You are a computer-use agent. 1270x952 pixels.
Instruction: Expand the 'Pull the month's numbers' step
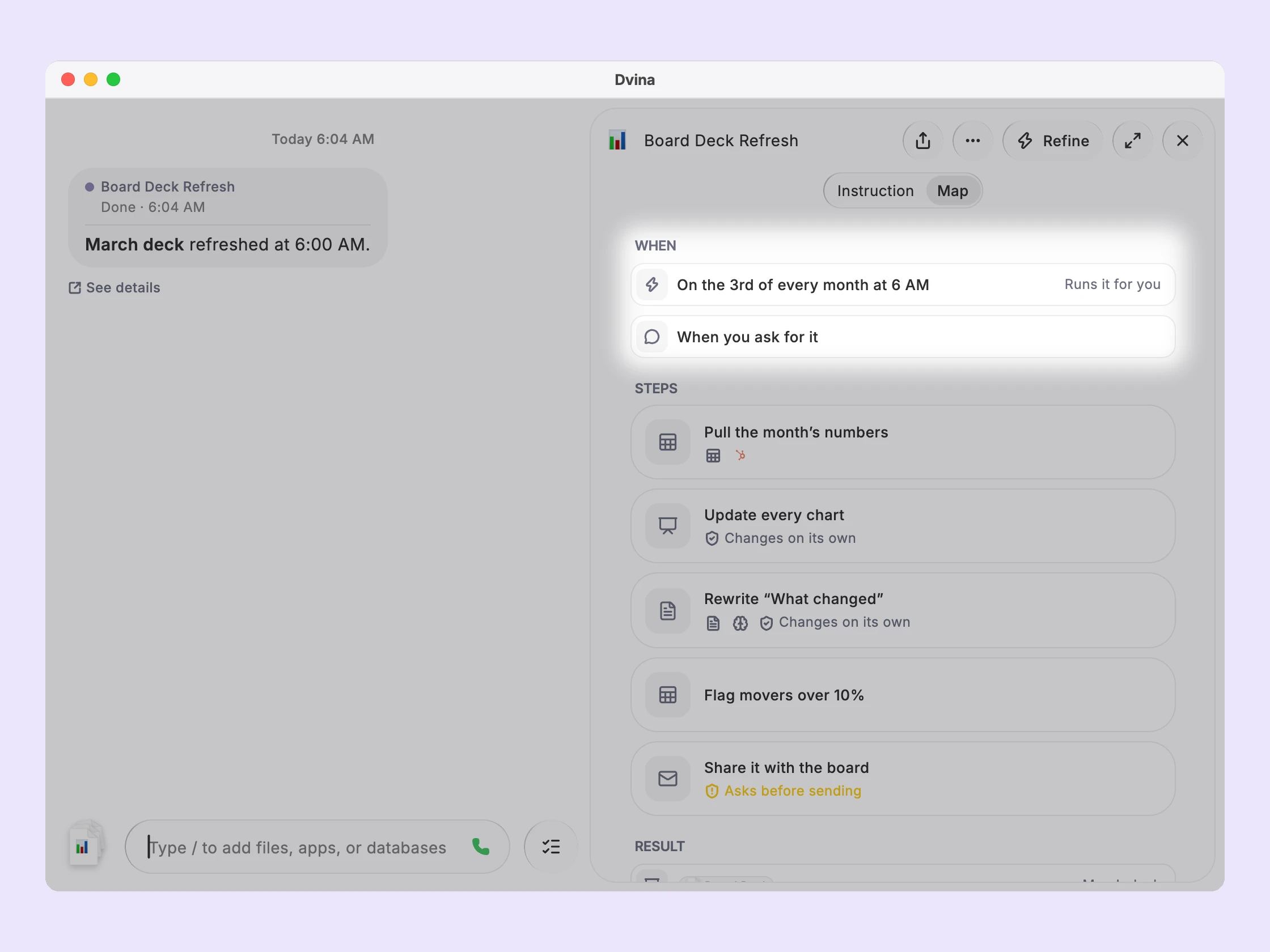pos(903,442)
